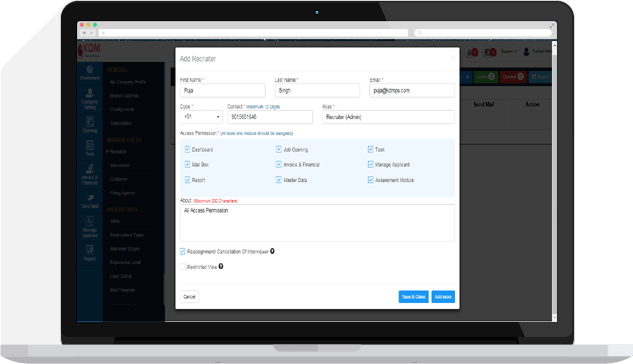Toggle Reassignment/Cancellation Of Interviewer checkbox
Viewport: 633px width, 364px height.
(182, 251)
